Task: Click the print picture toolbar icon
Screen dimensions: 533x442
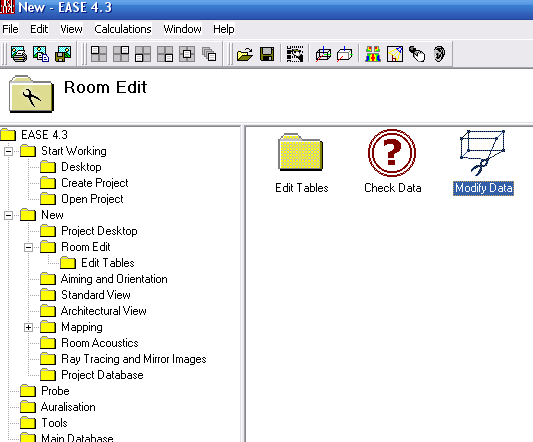Action: [19, 54]
